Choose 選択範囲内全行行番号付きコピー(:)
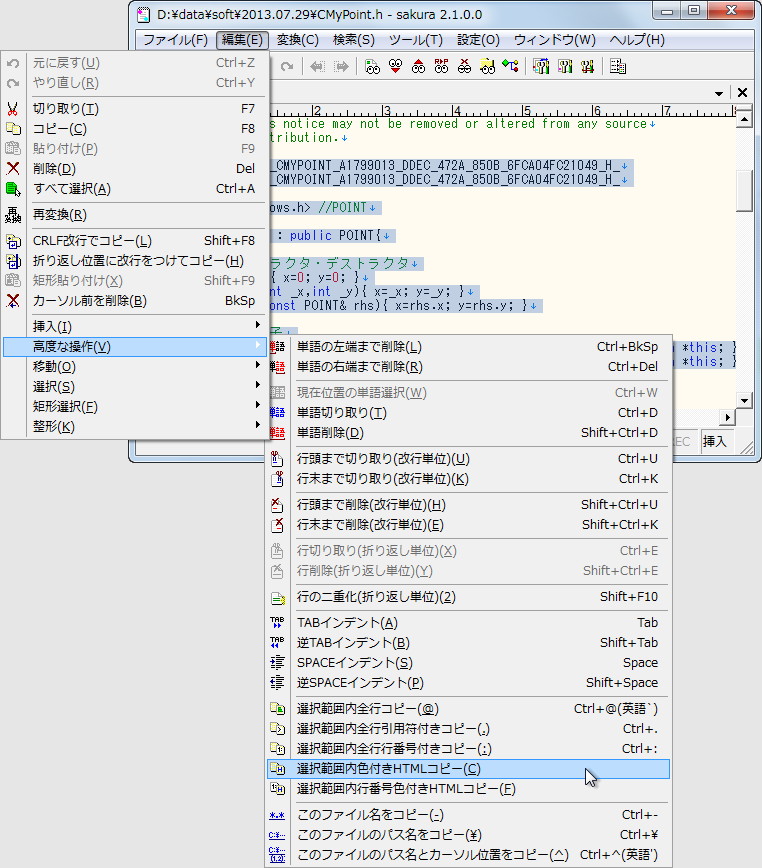Image resolution: width=762 pixels, height=868 pixels. click(468, 748)
